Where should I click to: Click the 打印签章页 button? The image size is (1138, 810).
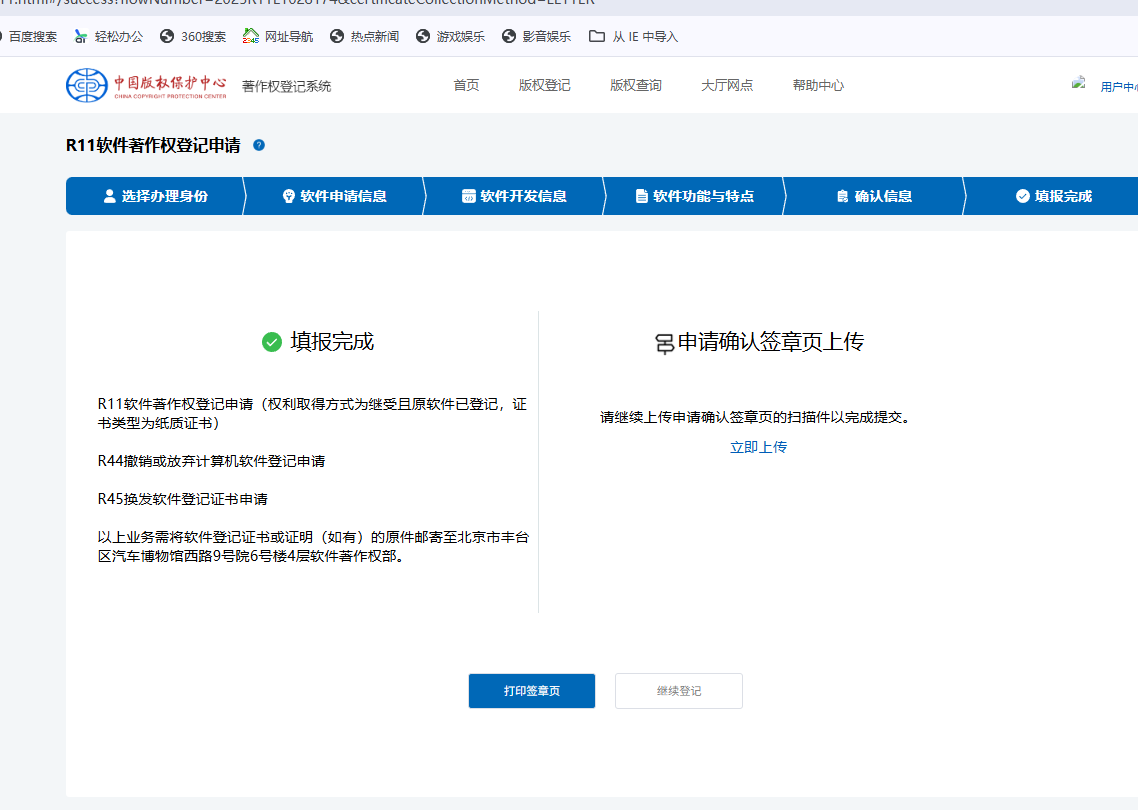pyautogui.click(x=531, y=691)
